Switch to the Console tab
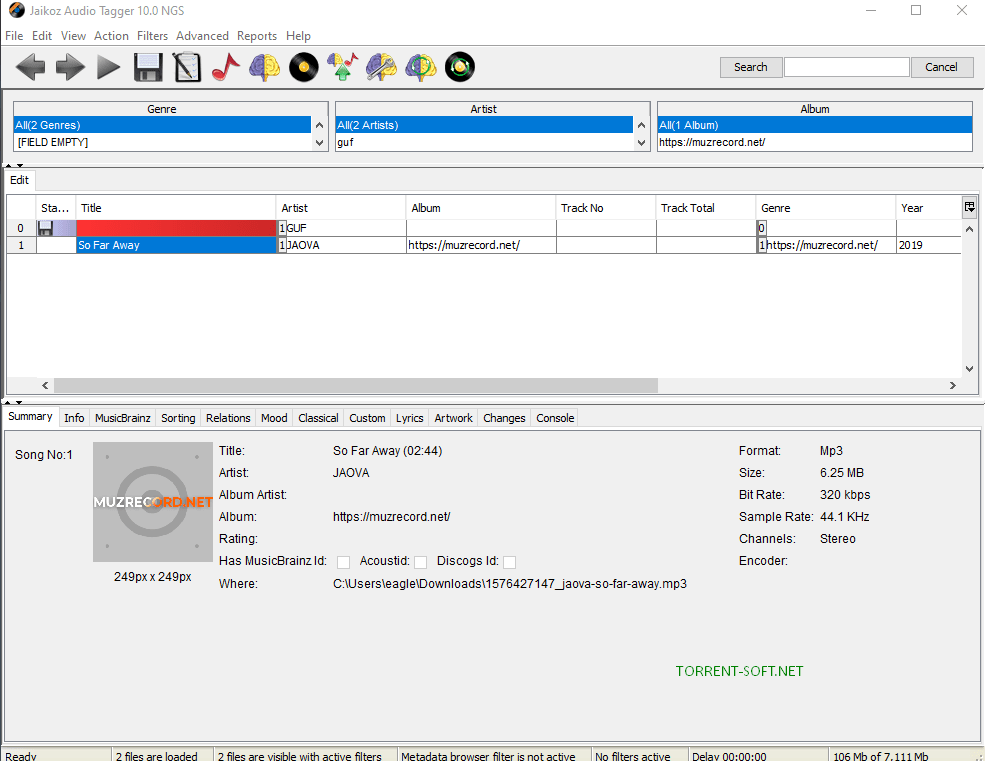The width and height of the screenshot is (985, 761). (555, 418)
